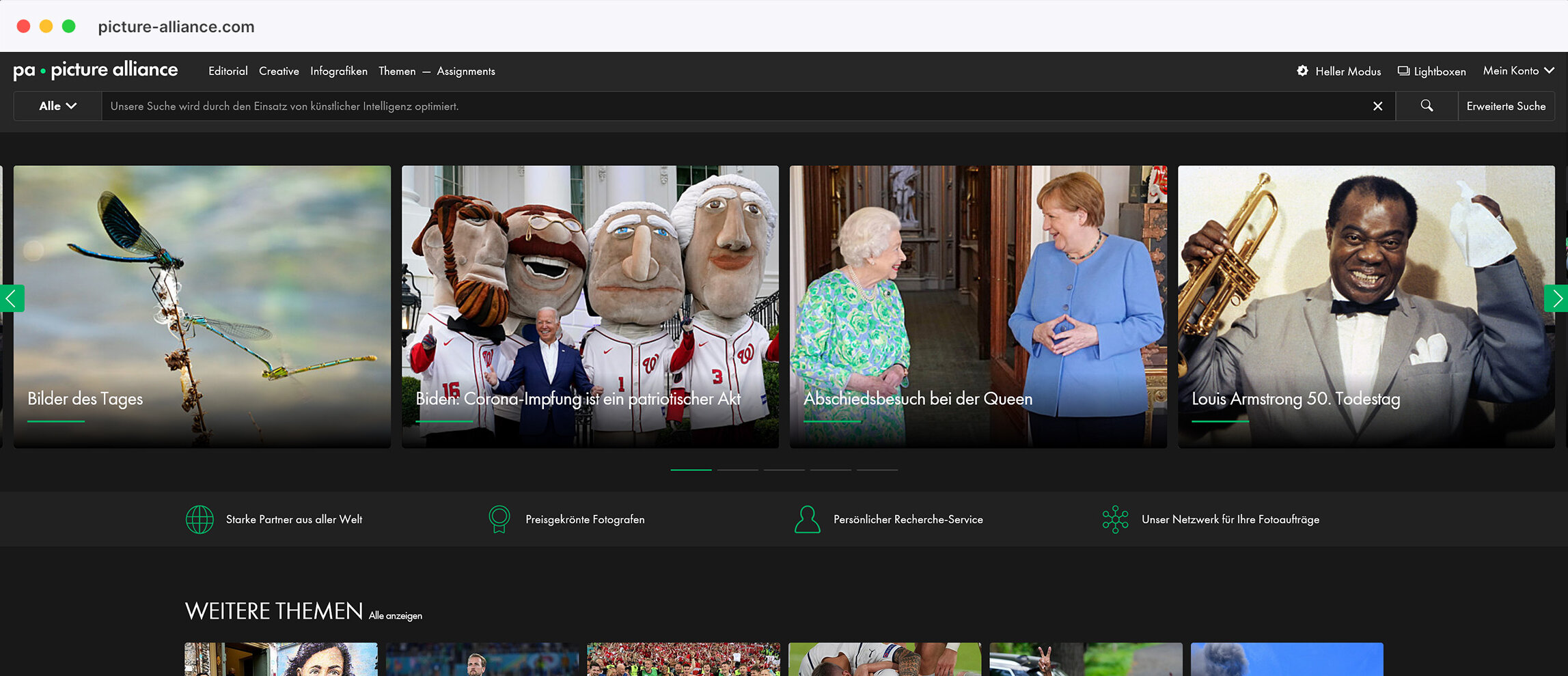Open the Creative menu item
1568x676 pixels.
pyautogui.click(x=279, y=71)
